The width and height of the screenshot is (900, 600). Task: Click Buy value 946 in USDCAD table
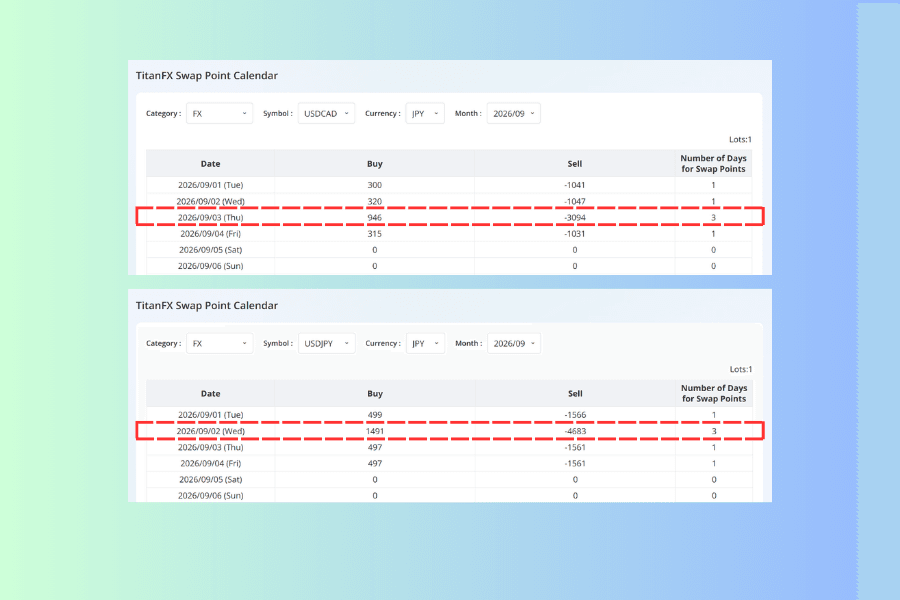point(375,218)
